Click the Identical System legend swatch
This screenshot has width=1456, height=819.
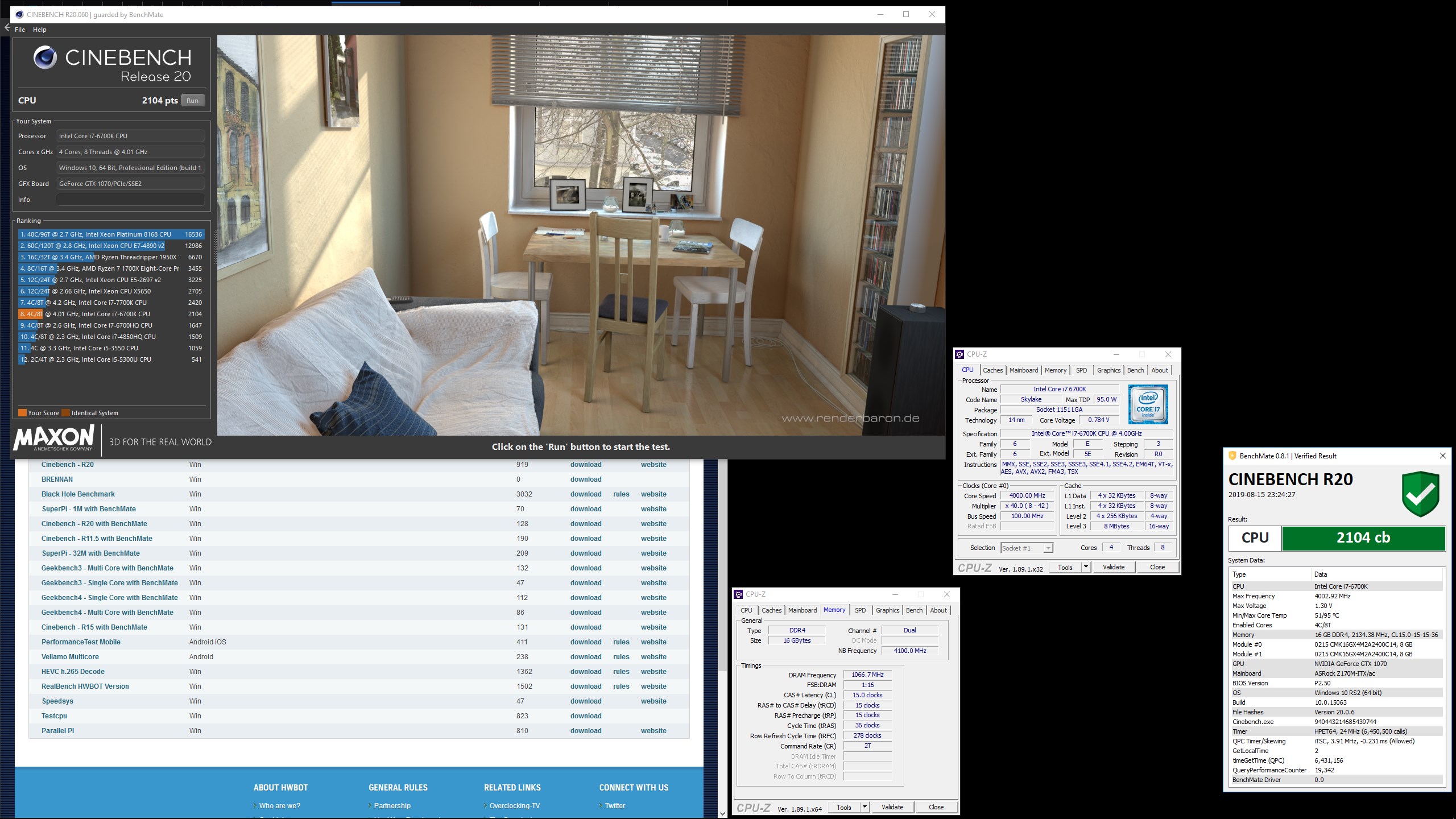pyautogui.click(x=65, y=413)
